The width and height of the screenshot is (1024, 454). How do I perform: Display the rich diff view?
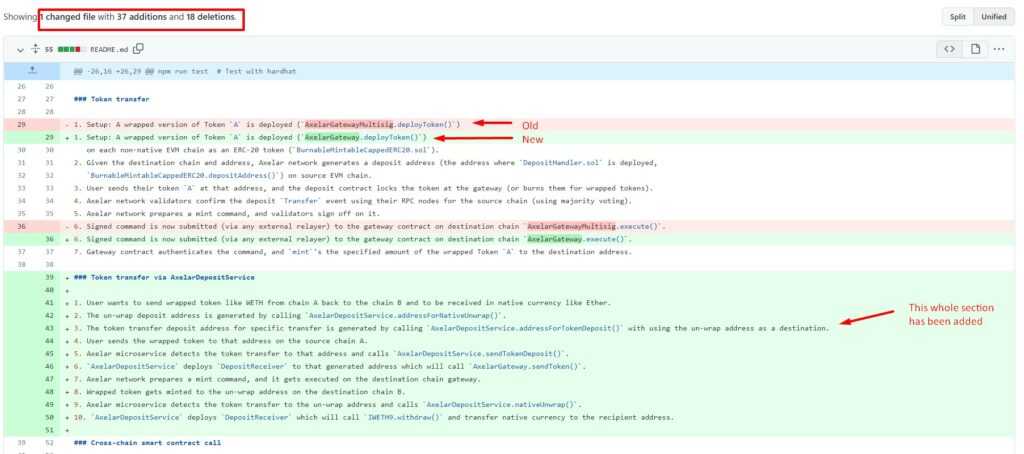pyautogui.click(x=974, y=49)
